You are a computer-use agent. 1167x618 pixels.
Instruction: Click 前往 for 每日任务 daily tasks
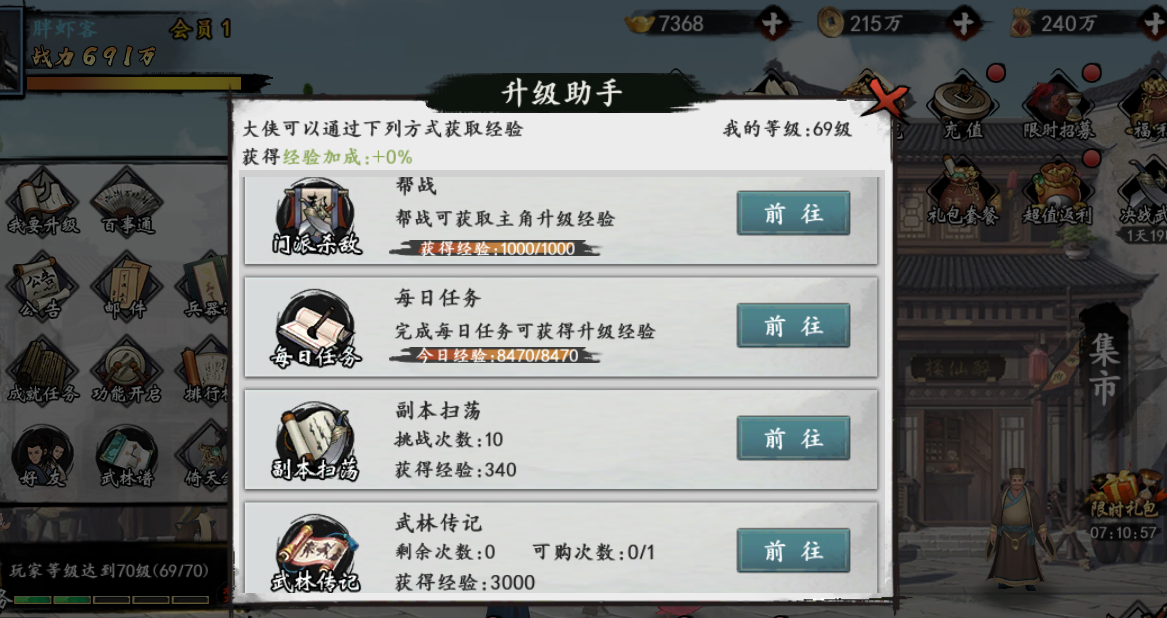(793, 325)
